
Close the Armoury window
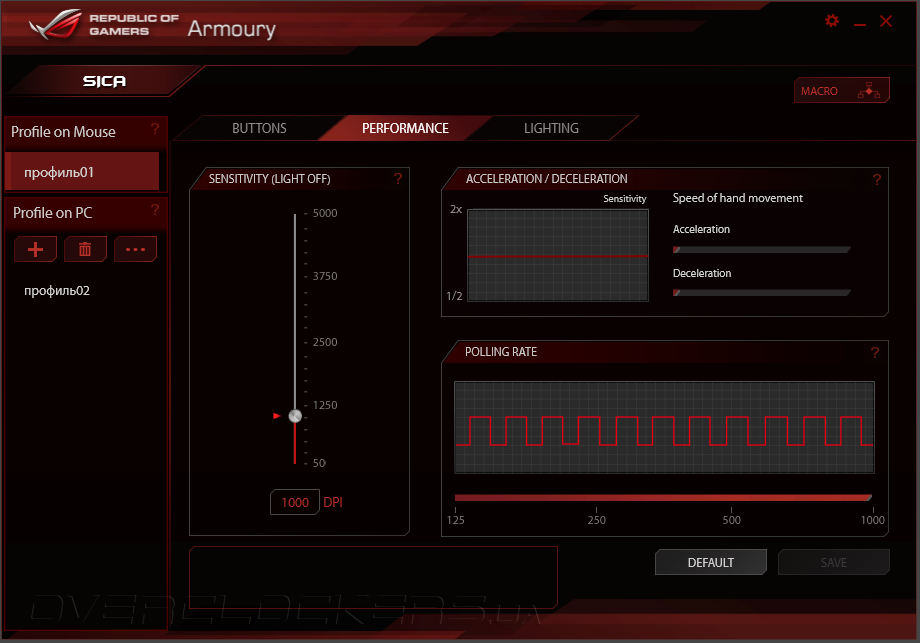click(886, 21)
